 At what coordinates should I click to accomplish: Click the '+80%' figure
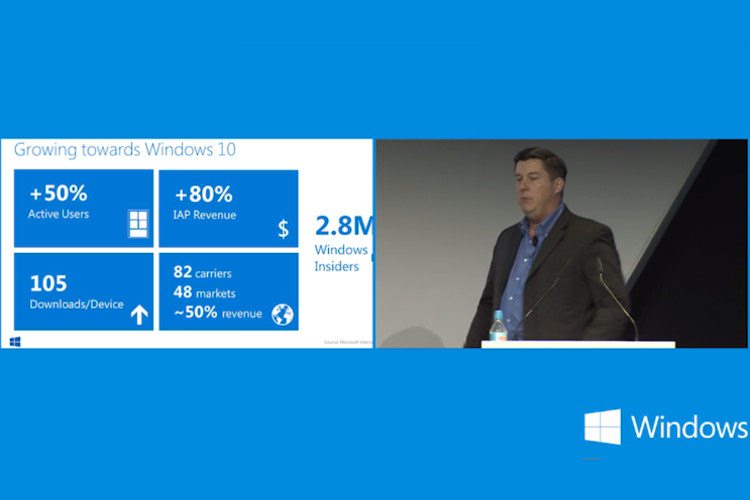pyautogui.click(x=204, y=194)
